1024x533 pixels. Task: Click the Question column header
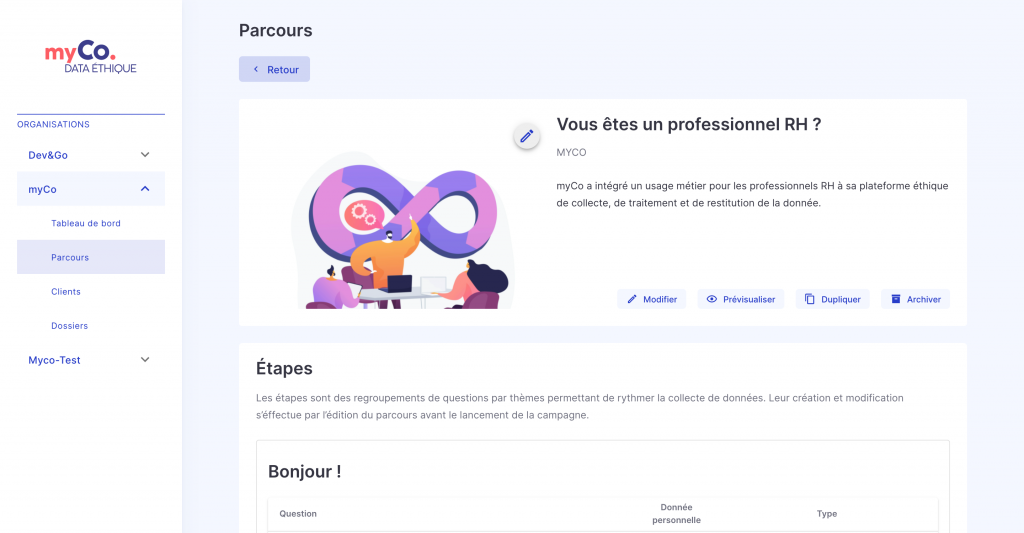point(298,513)
